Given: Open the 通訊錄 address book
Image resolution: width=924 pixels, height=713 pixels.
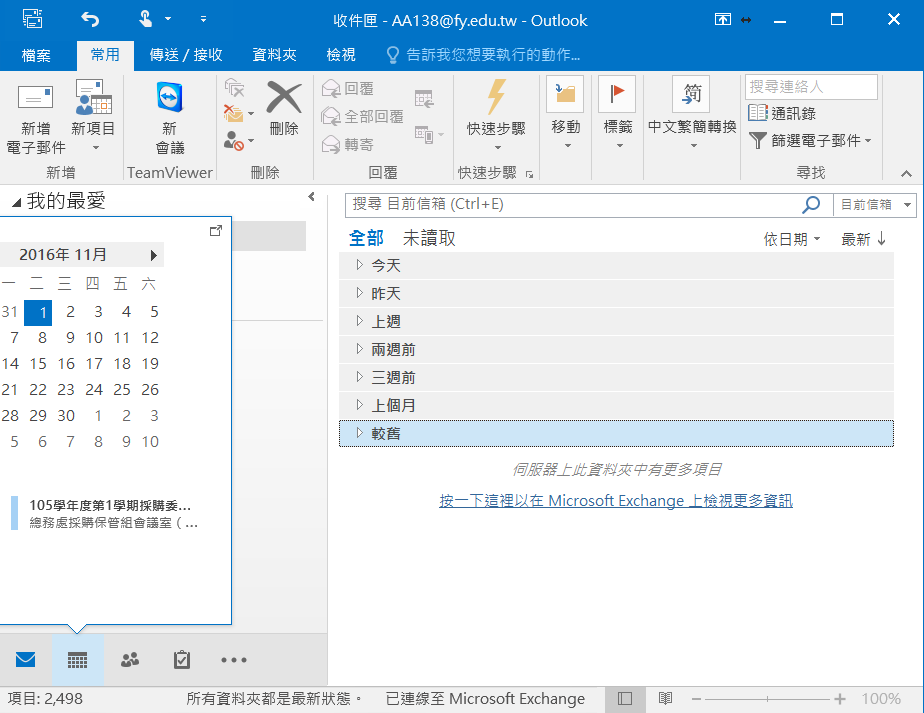Looking at the screenshot, I should tap(782, 113).
